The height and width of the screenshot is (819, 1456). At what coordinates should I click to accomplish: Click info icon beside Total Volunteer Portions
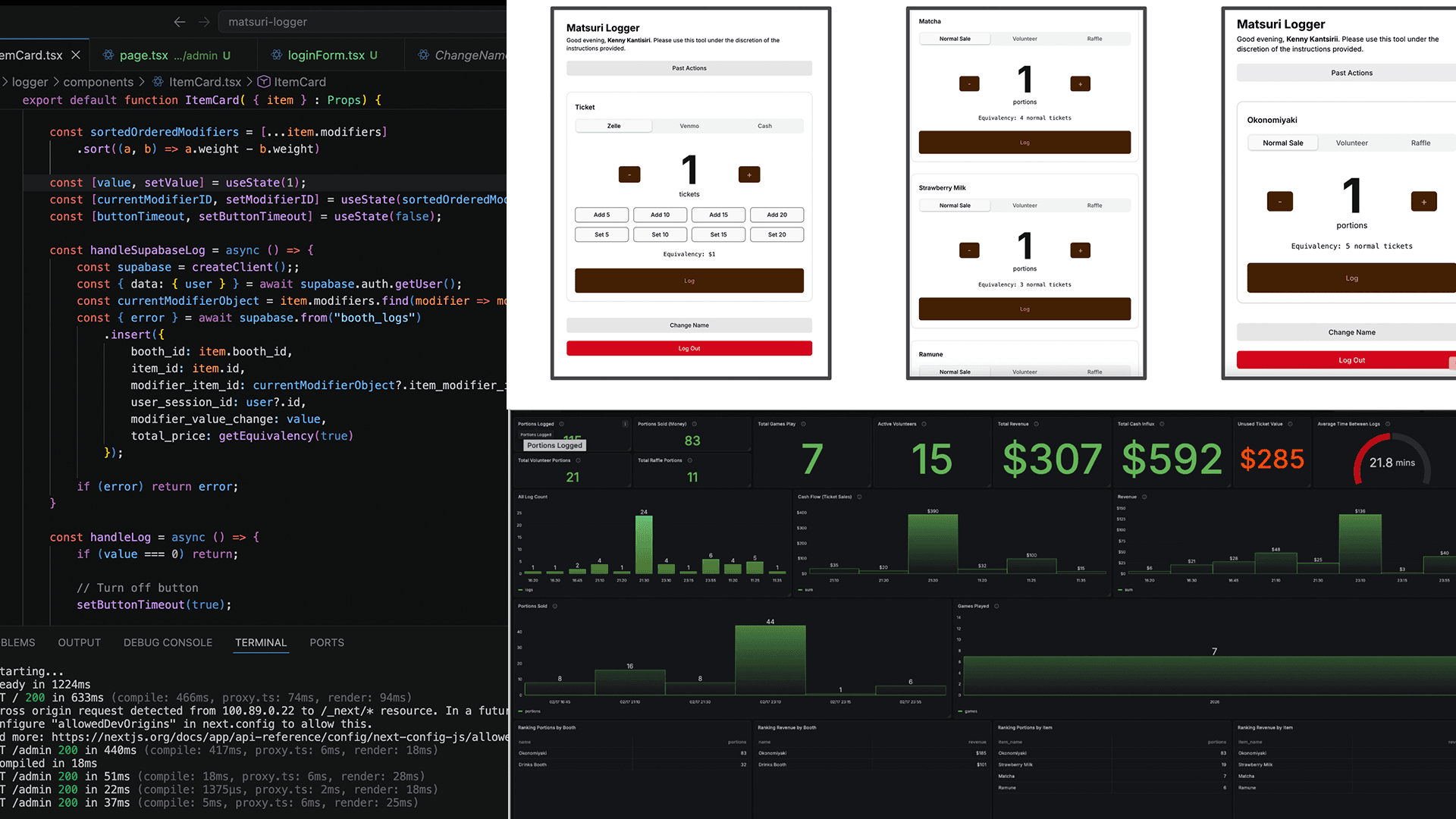click(578, 460)
